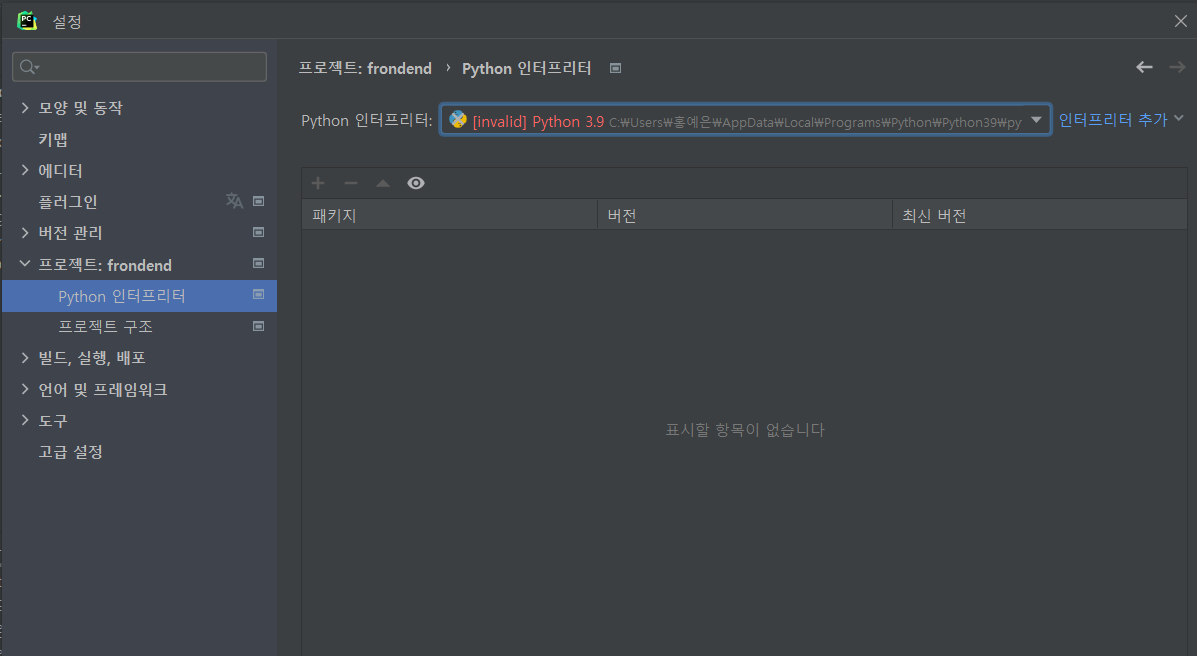The width and height of the screenshot is (1197, 656).
Task: Select Python 인터프리터 in the sidebar
Action: click(x=122, y=296)
